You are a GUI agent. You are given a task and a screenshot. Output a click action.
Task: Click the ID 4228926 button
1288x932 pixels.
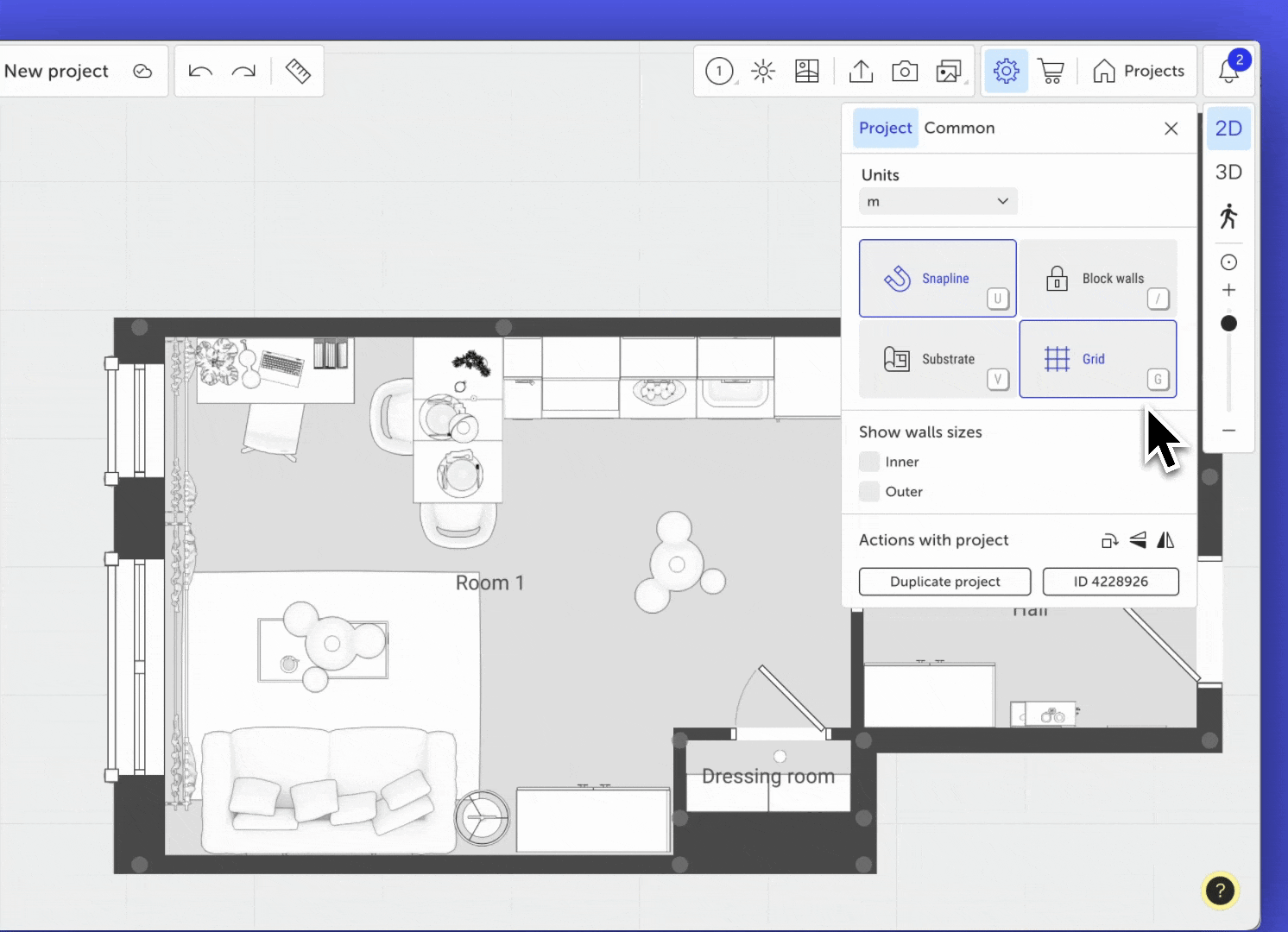coord(1110,582)
